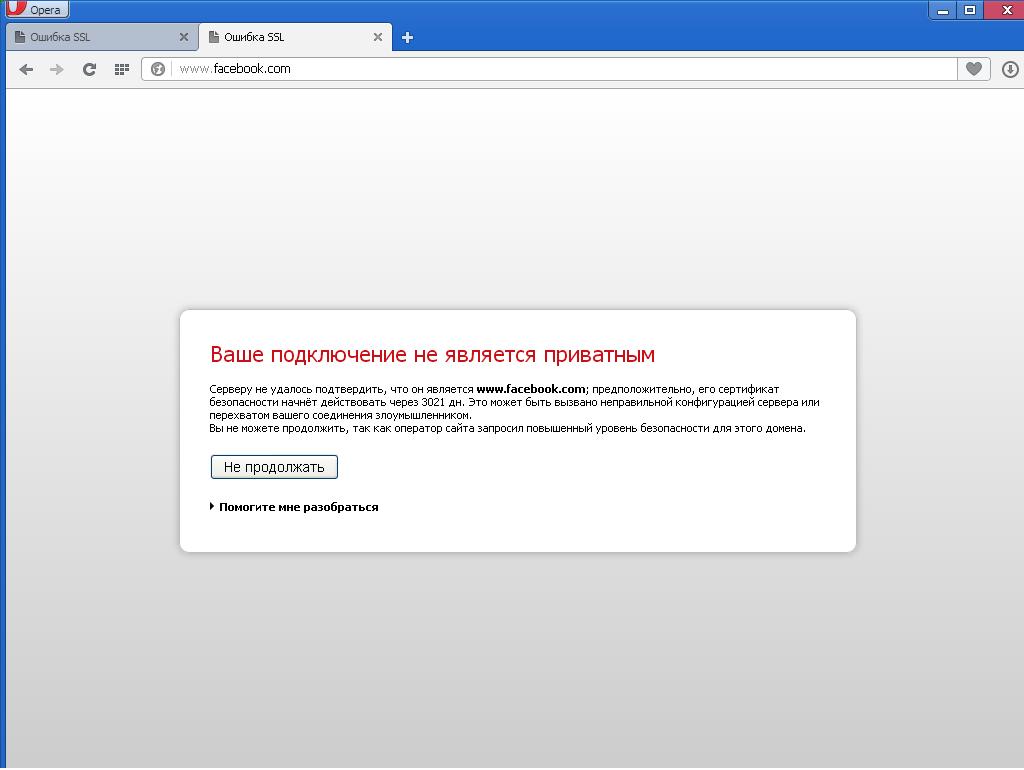Minimize the Opera window

click(942, 10)
